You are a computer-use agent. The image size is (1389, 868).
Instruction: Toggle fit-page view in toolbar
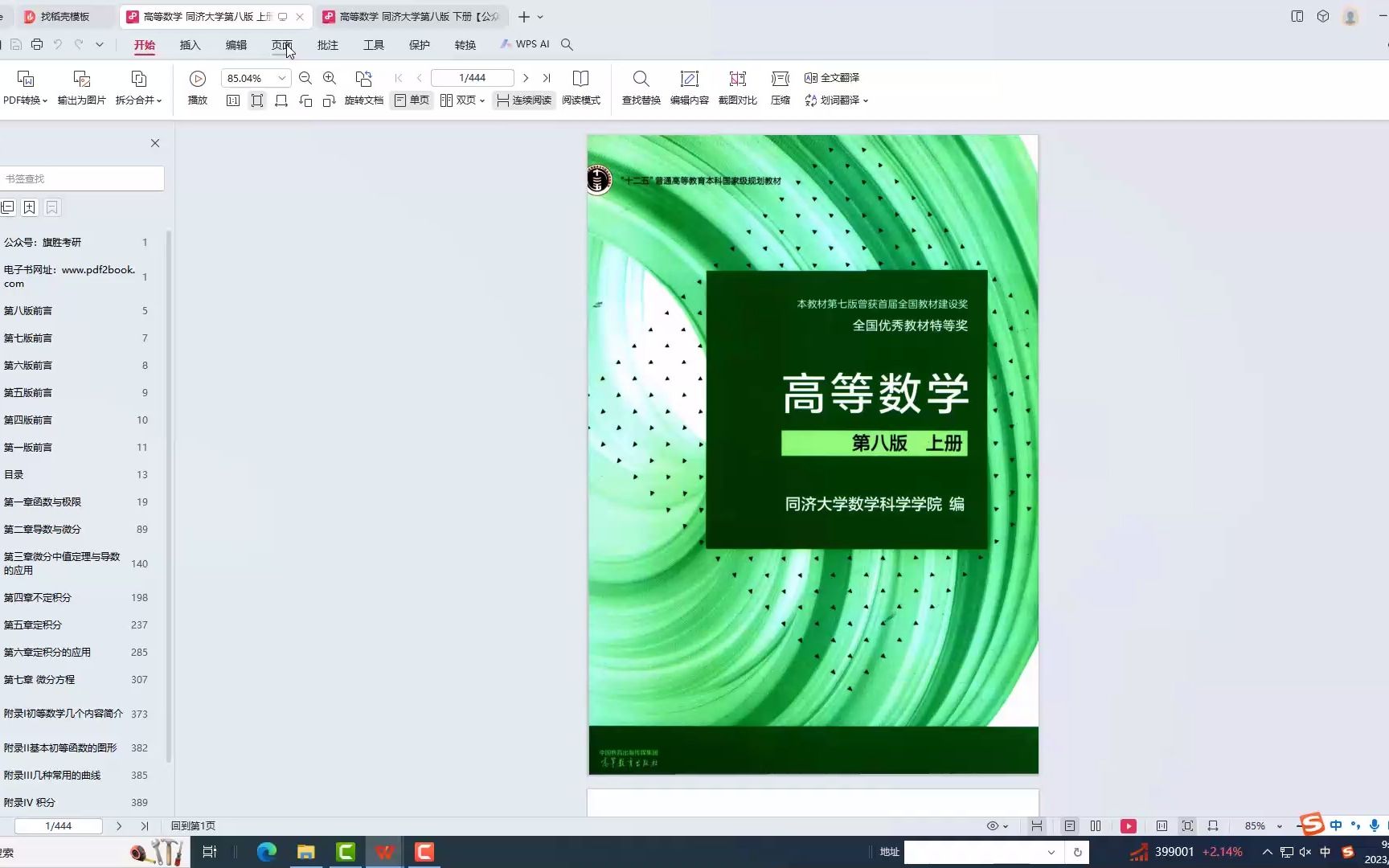coord(257,100)
